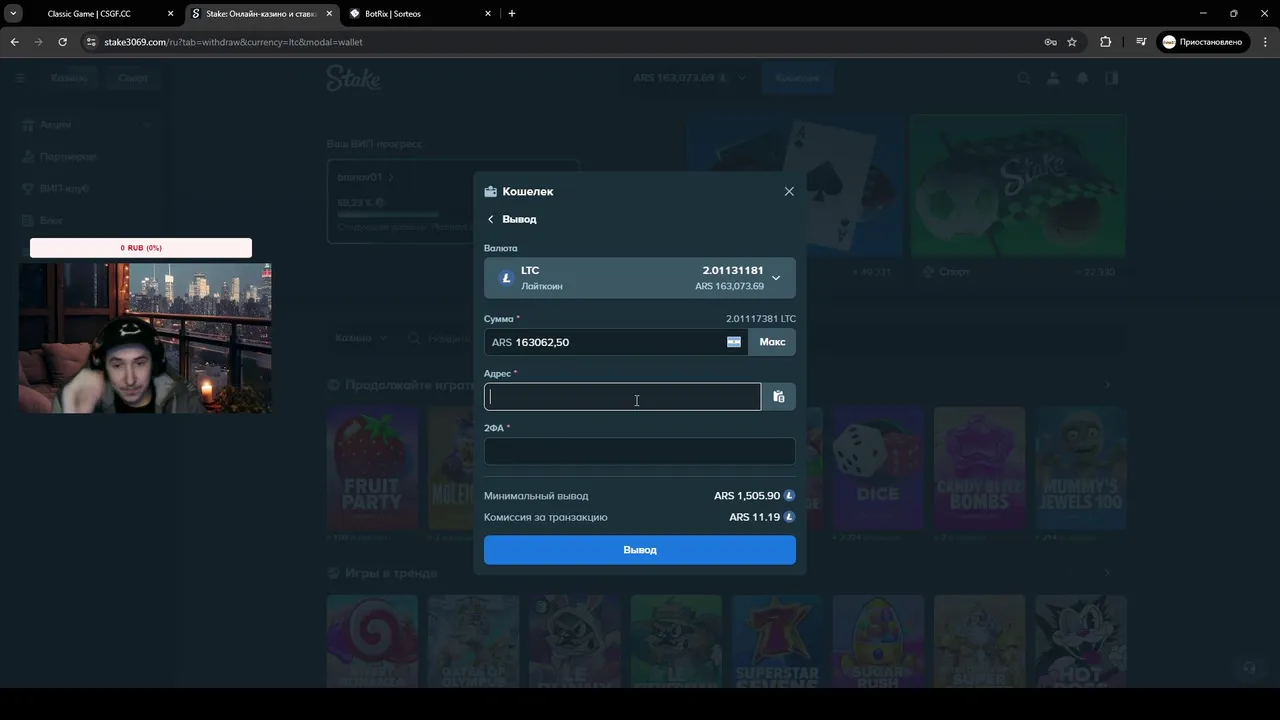1280x720 pixels.
Task: Open browser extensions menu
Action: (1105, 42)
